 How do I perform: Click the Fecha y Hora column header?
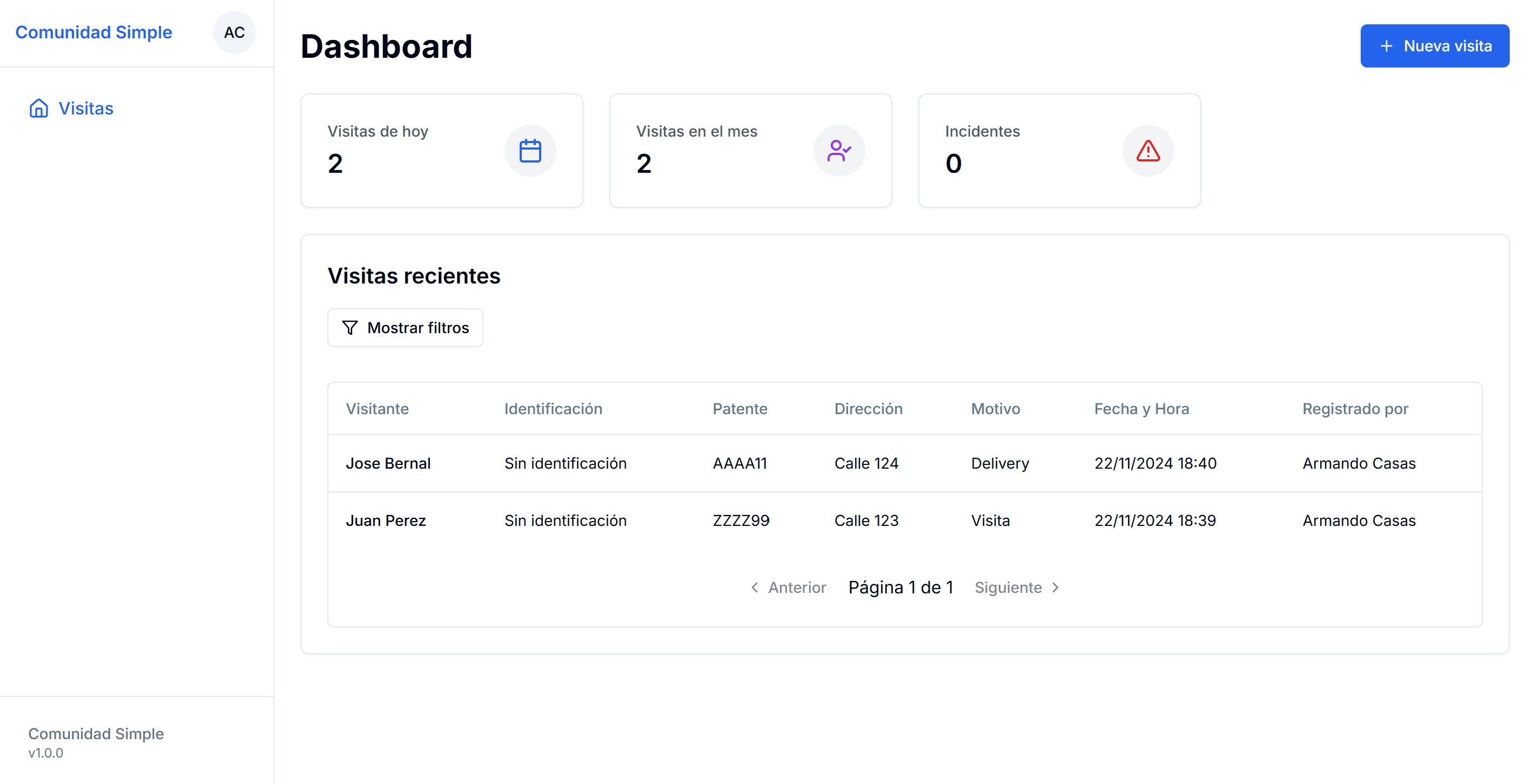pos(1141,409)
